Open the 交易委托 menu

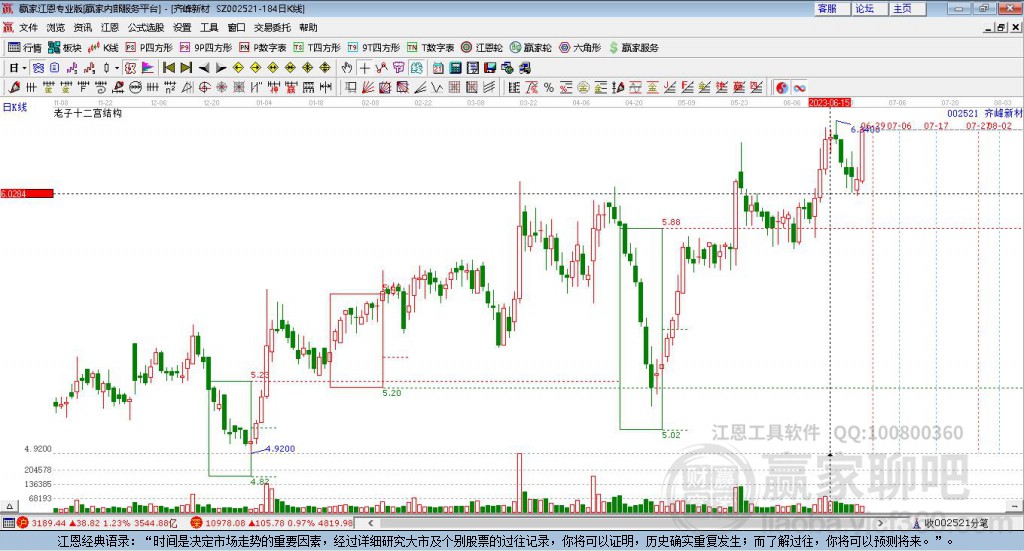tap(272, 27)
